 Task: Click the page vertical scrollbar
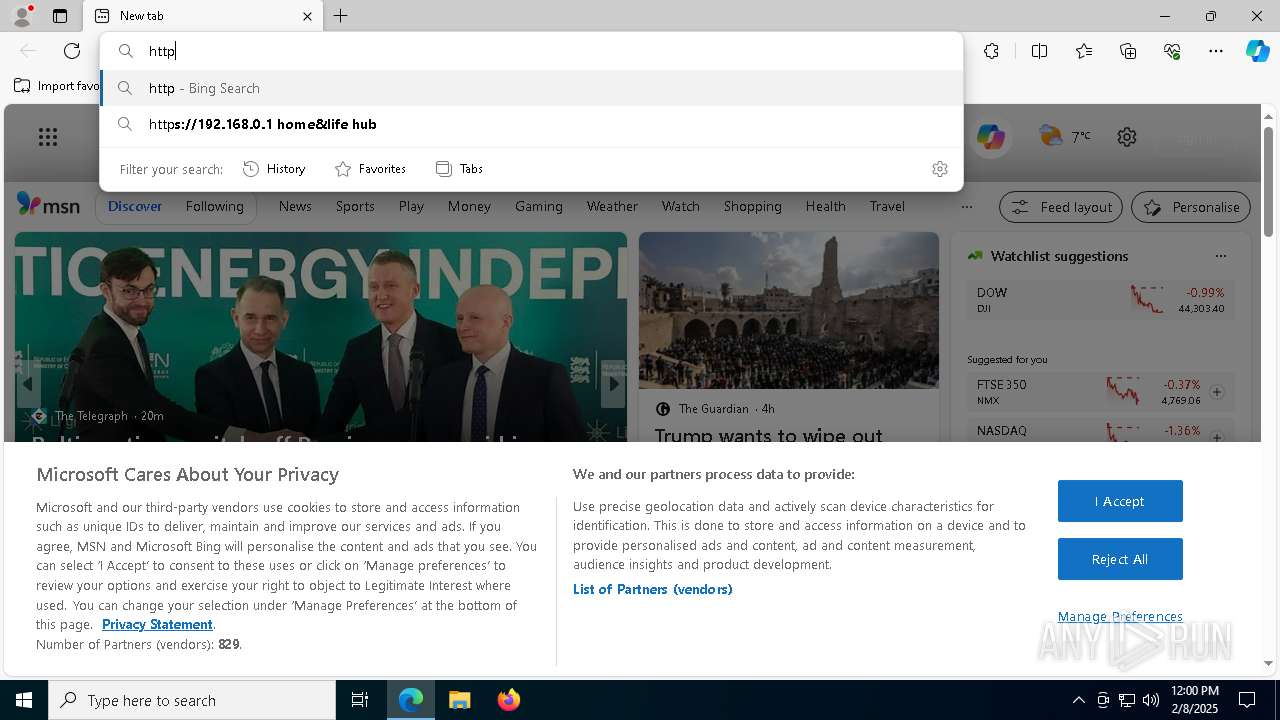(x=1268, y=180)
